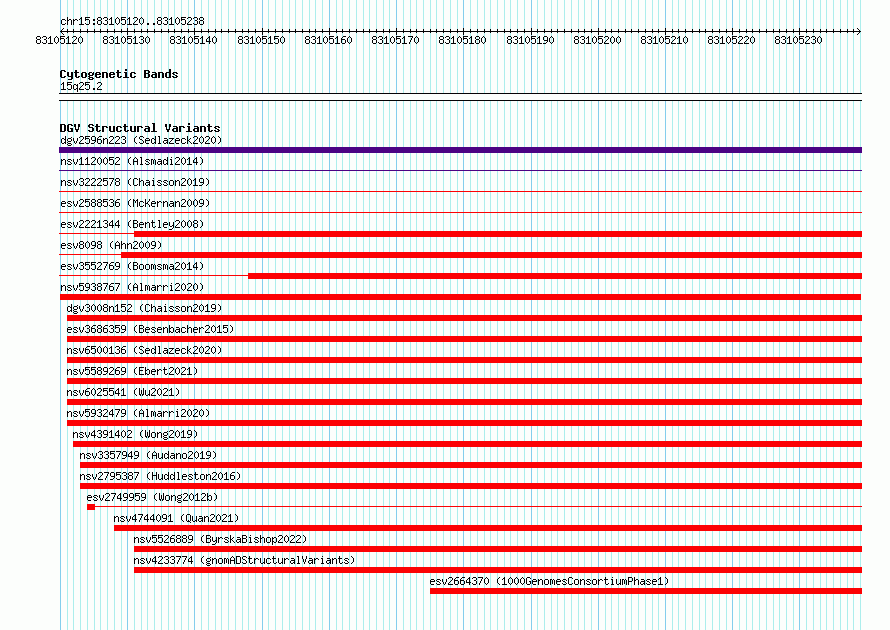Open the nsv5932479 (Almarri2020) variant label
890x630 pixels.
click(x=138, y=413)
